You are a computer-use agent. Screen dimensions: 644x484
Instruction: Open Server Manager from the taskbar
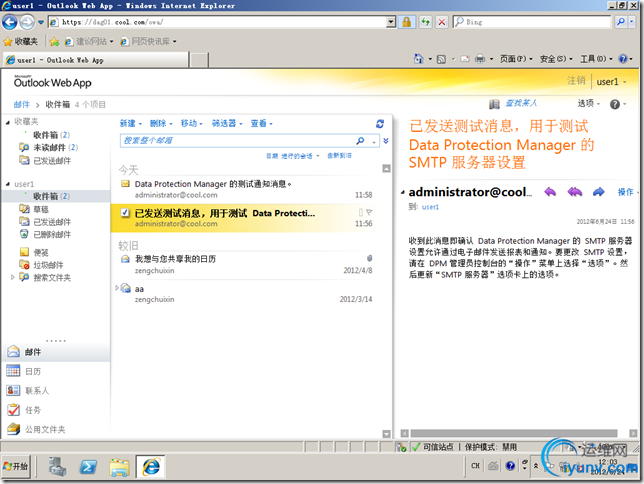pos(57,467)
